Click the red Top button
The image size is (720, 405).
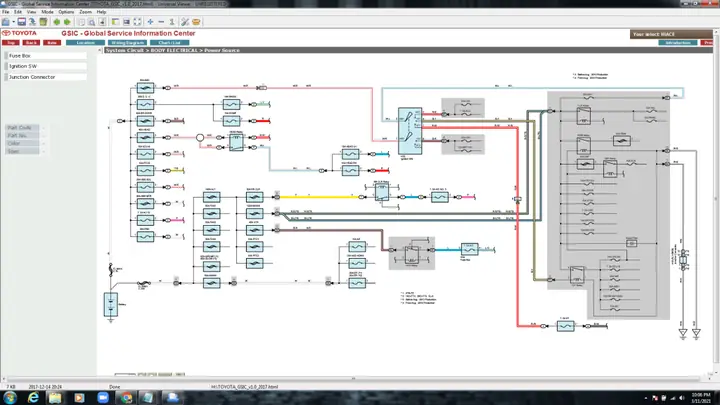coord(11,43)
